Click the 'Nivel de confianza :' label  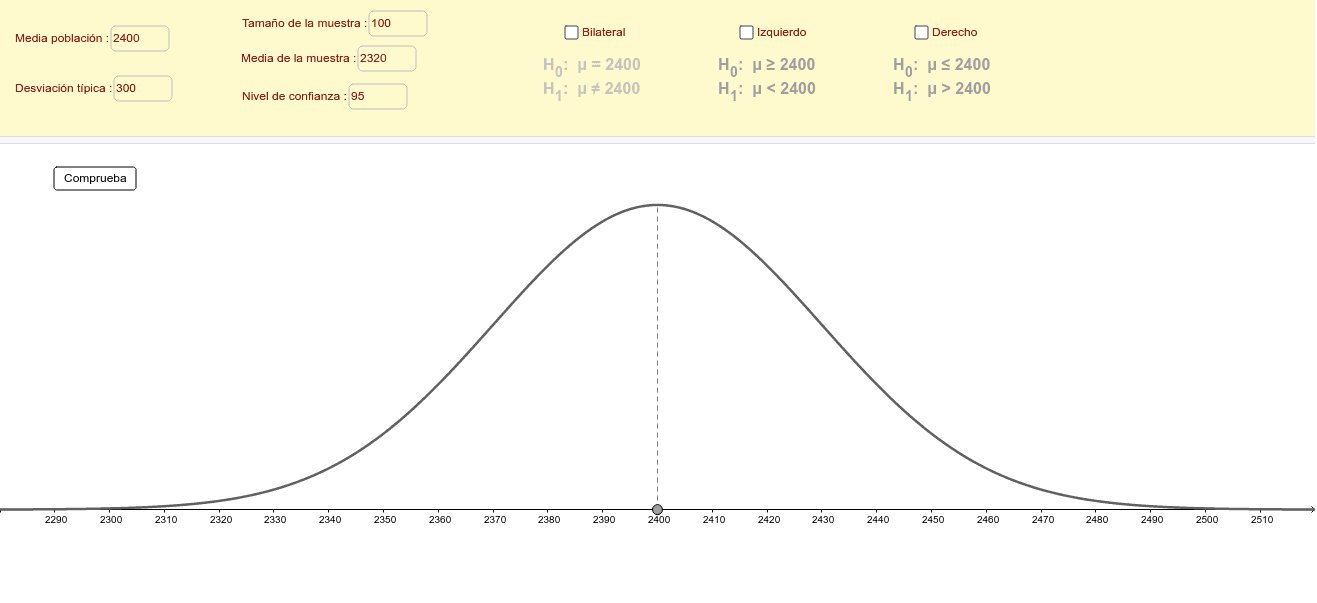[295, 97]
